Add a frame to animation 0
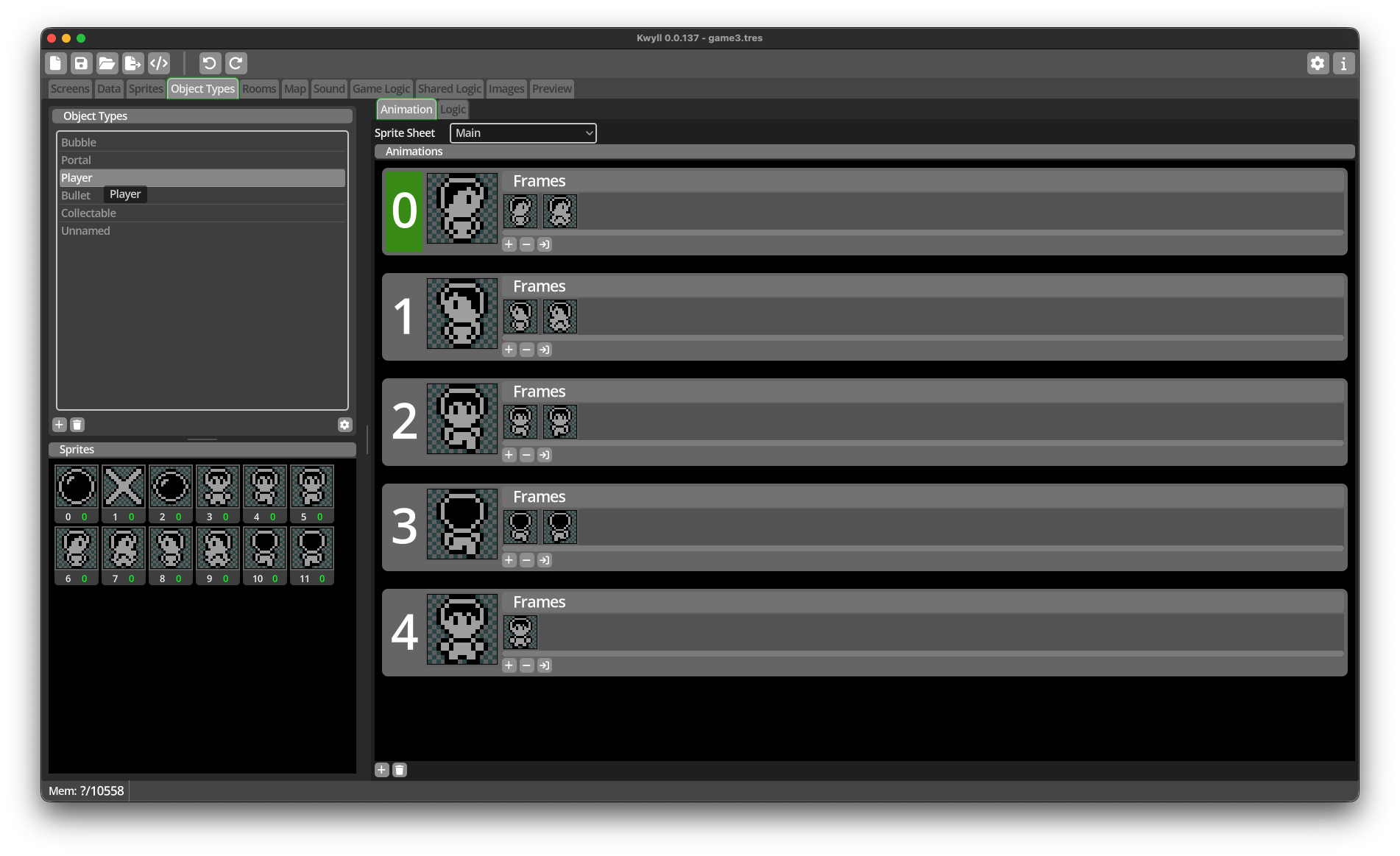This screenshot has height=856, width=1400. click(509, 244)
